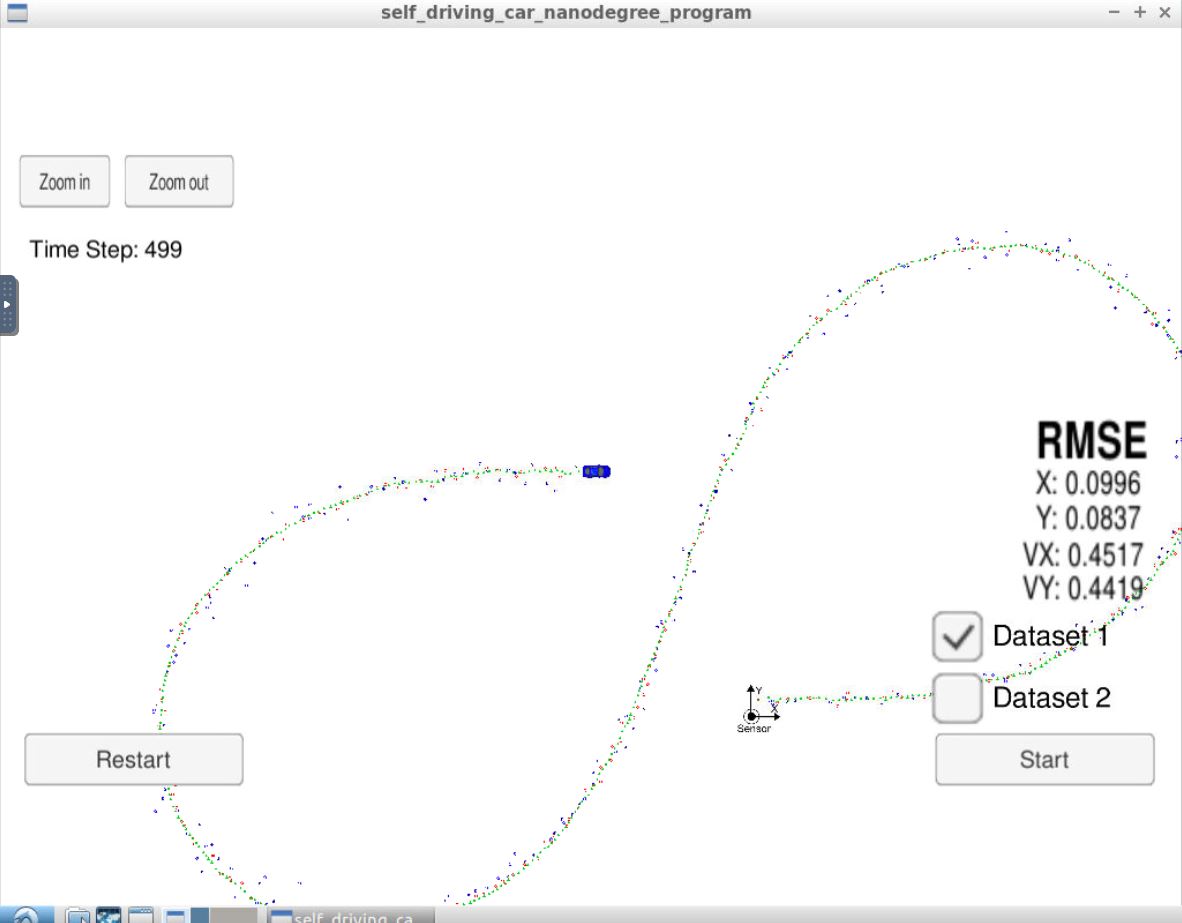Select the blue car icon on the track
This screenshot has width=1182, height=923.
pyautogui.click(x=597, y=470)
